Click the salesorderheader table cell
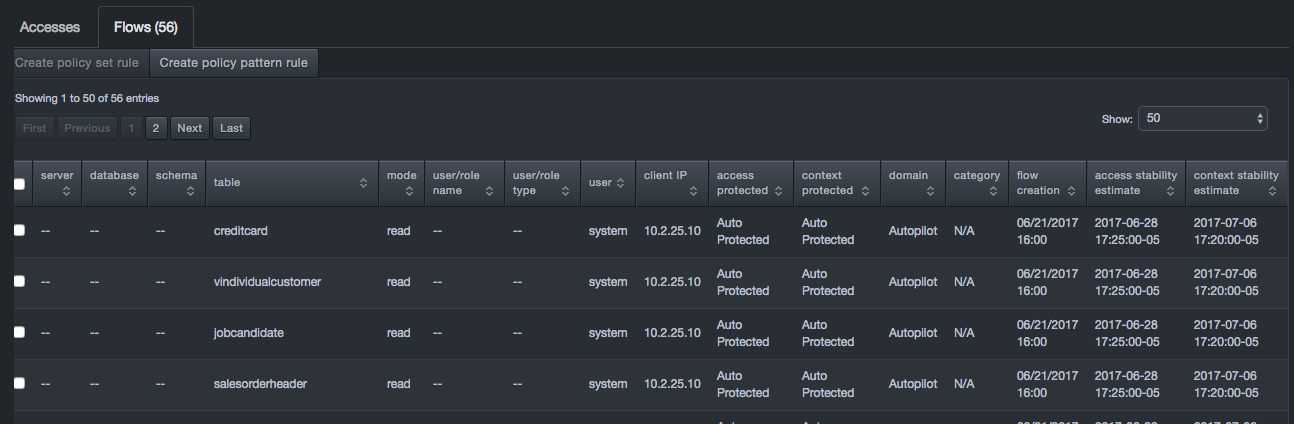The width and height of the screenshot is (1294, 424). (x=252, y=384)
